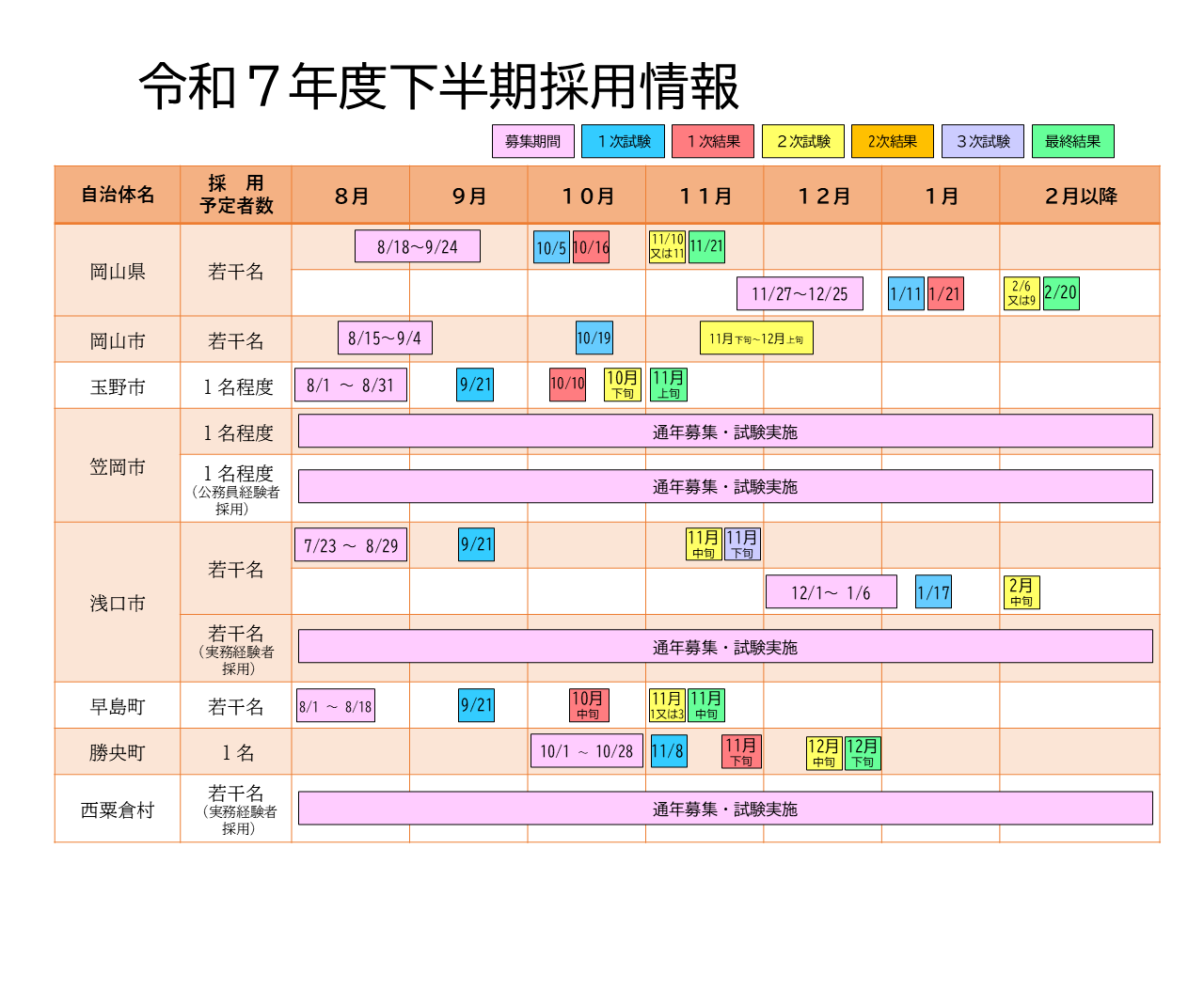Image resolution: width=1204 pixels, height=1006 pixels.
Task: Click the 1/17 exam marker for 浅口市
Action: point(933,592)
